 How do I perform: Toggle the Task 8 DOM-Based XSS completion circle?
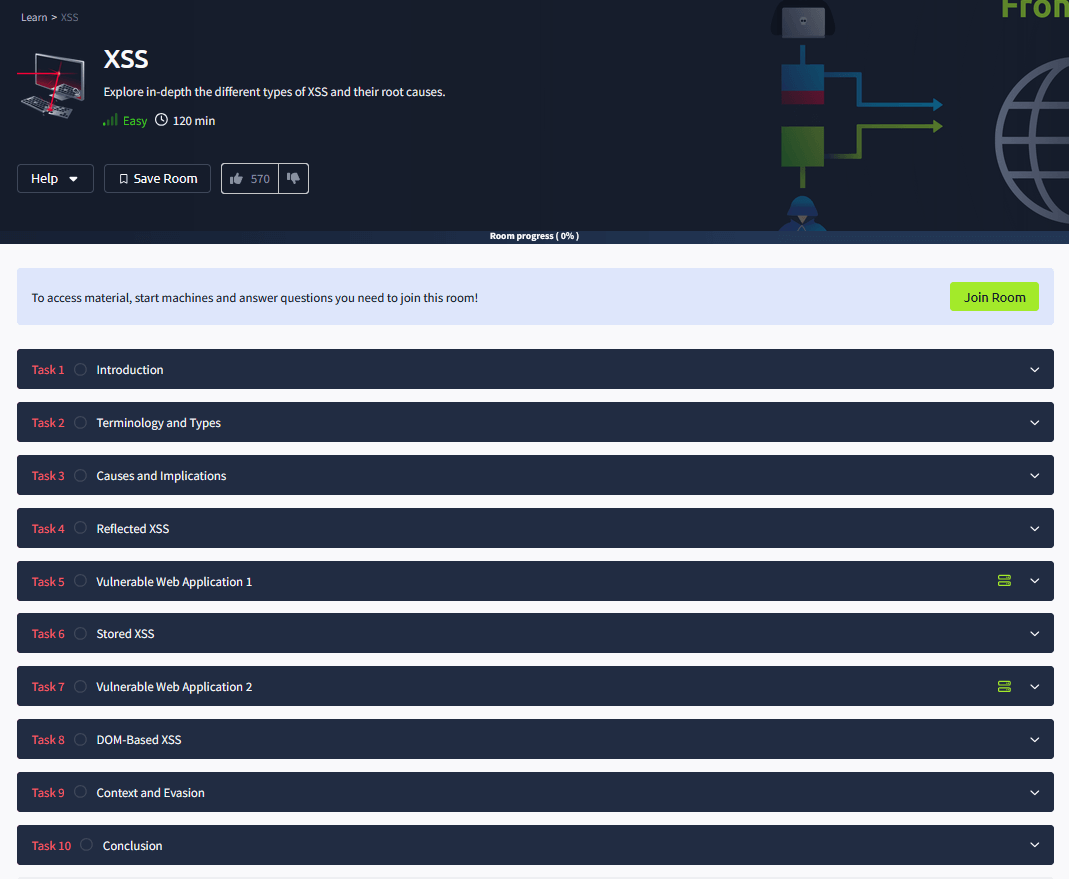point(80,739)
